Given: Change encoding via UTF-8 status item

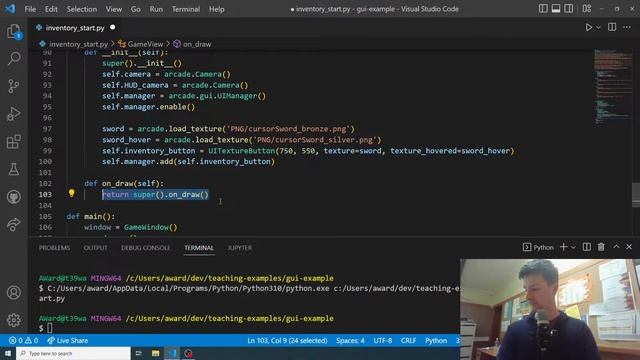Looking at the screenshot, I should (x=382, y=340).
